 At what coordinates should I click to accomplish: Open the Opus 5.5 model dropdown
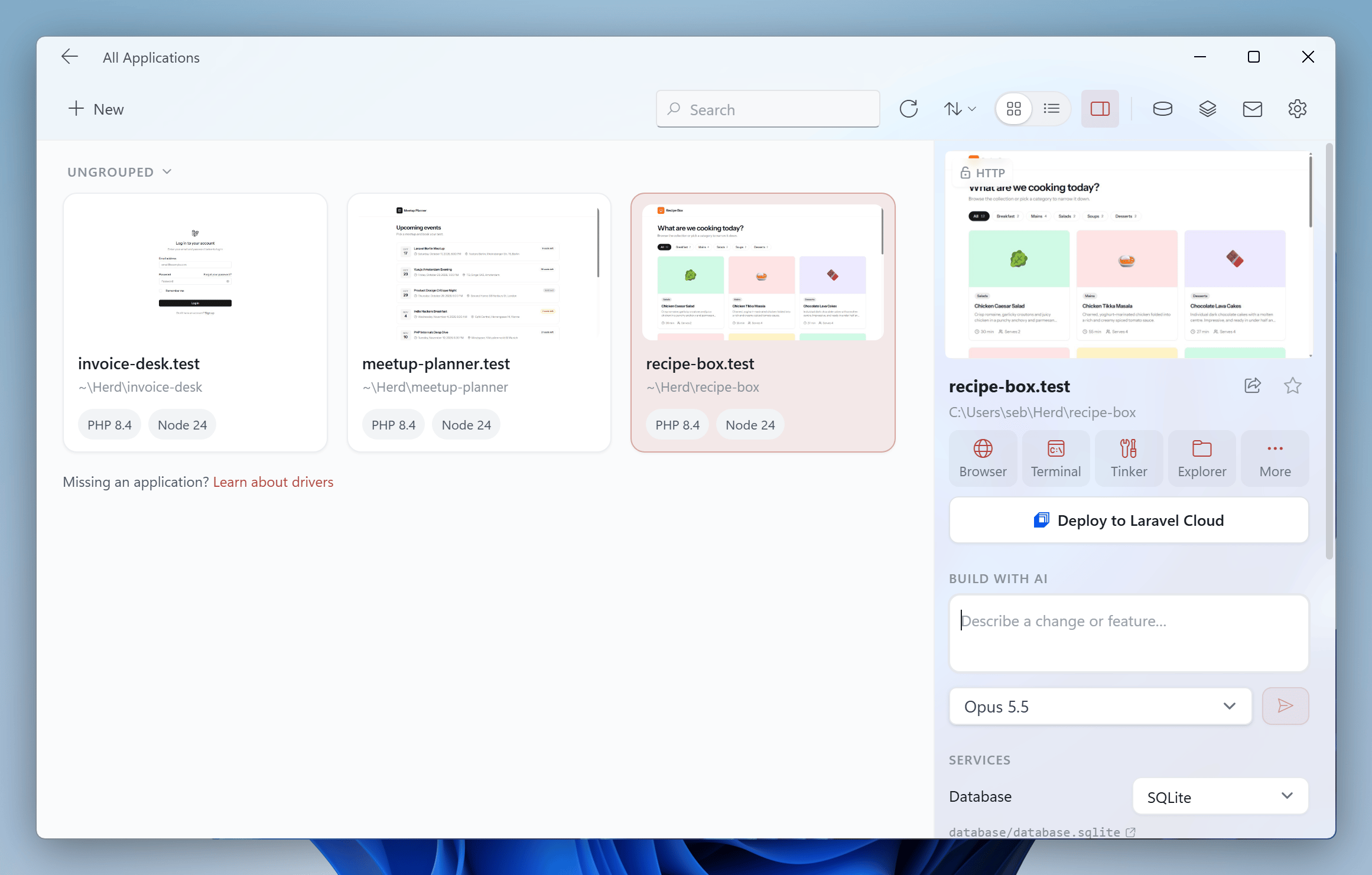[1100, 706]
